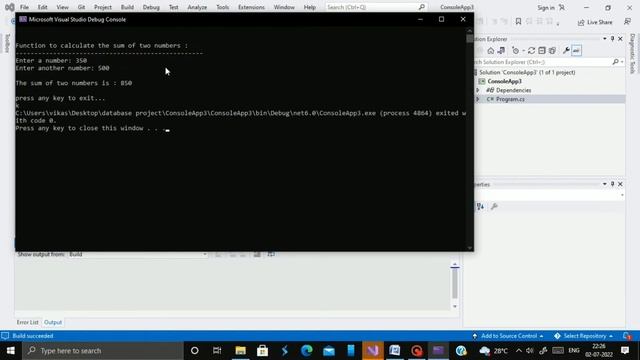The image size is (640, 360).
Task: Click Select Repository in status bar
Action: (x=584, y=336)
